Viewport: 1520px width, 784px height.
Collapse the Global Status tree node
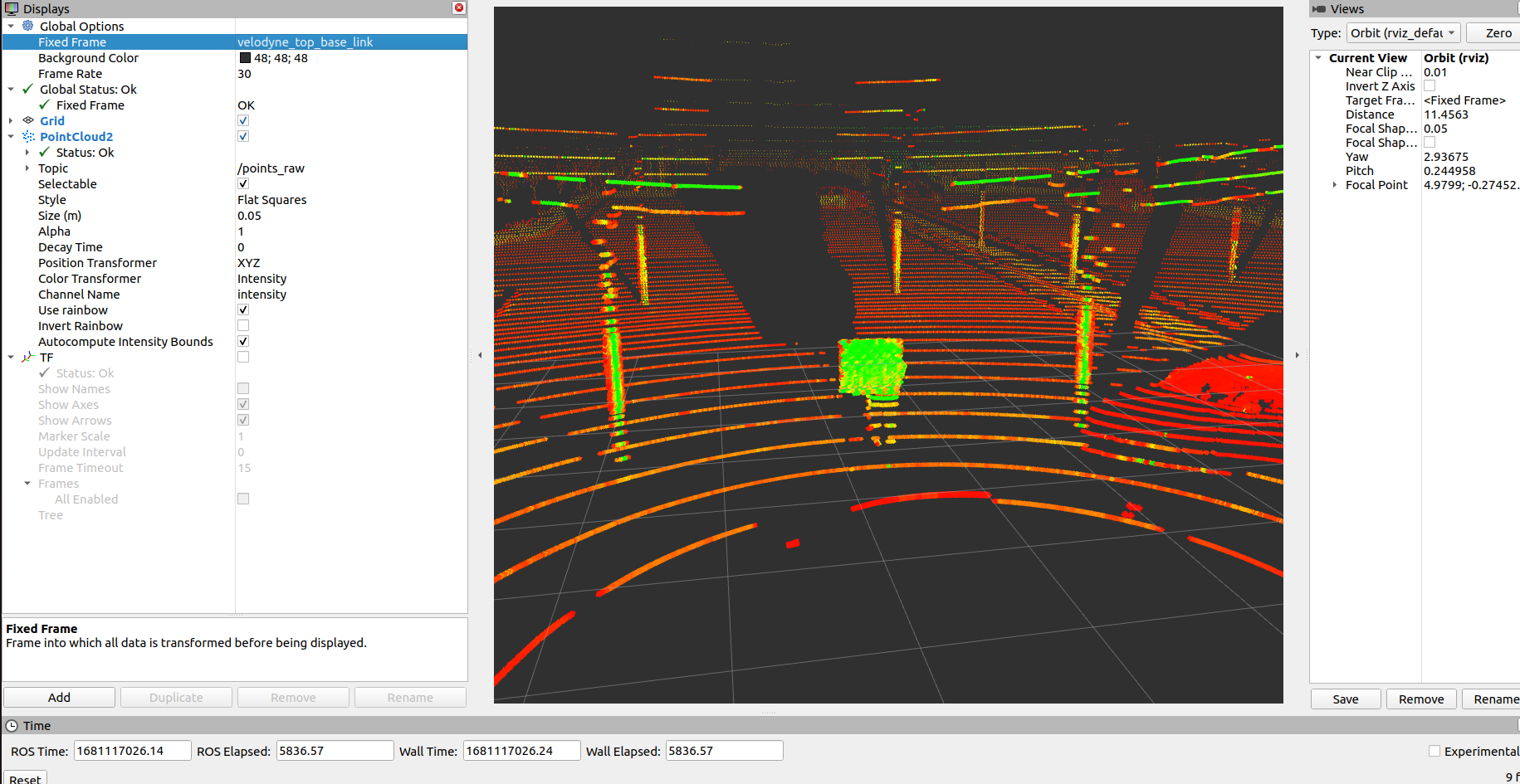pos(11,89)
